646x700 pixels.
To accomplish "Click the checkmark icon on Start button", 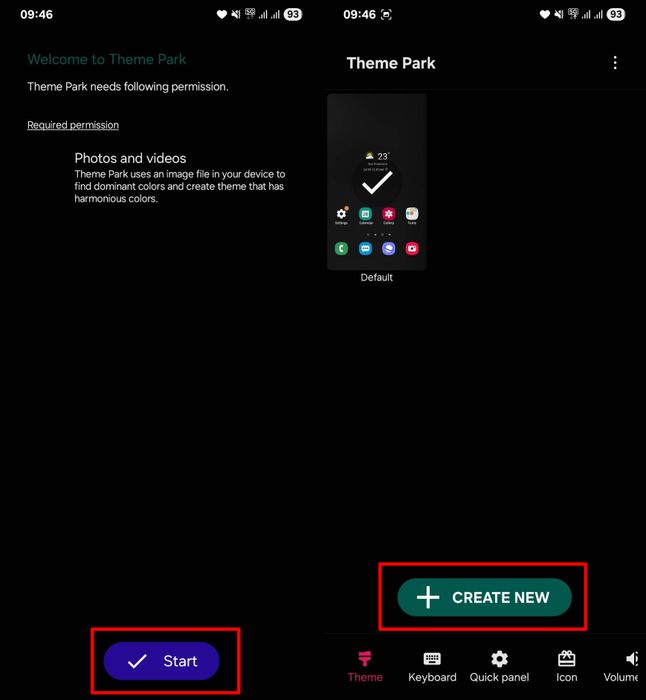I will [x=137, y=661].
